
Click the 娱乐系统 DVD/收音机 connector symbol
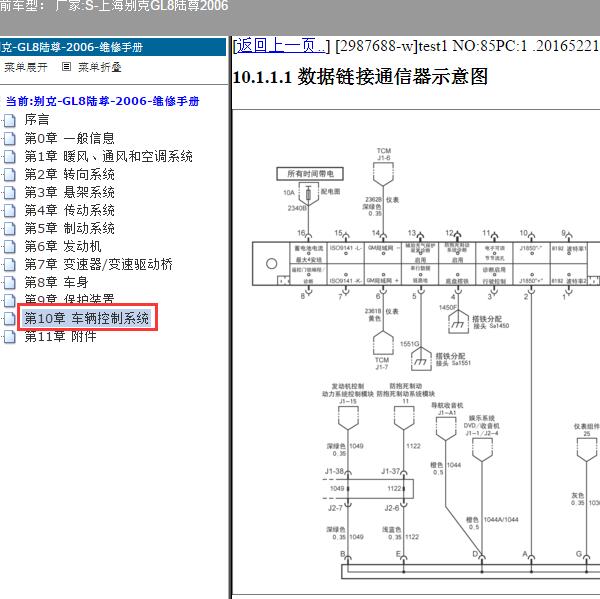482,450
